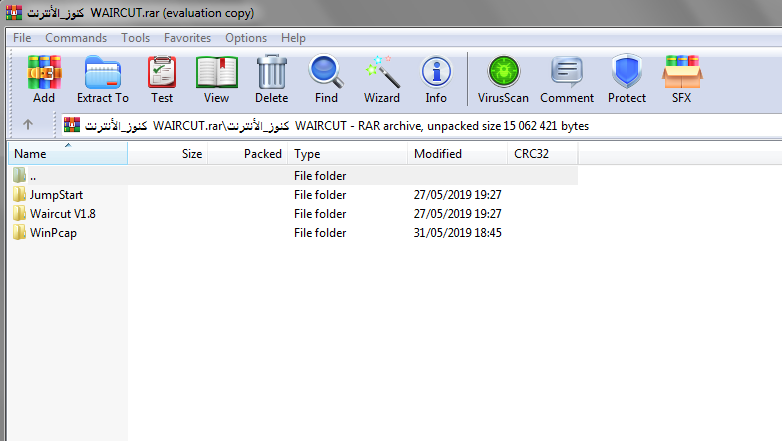The height and width of the screenshot is (441, 782).
Task: Open the Options menu
Action: click(x=246, y=38)
